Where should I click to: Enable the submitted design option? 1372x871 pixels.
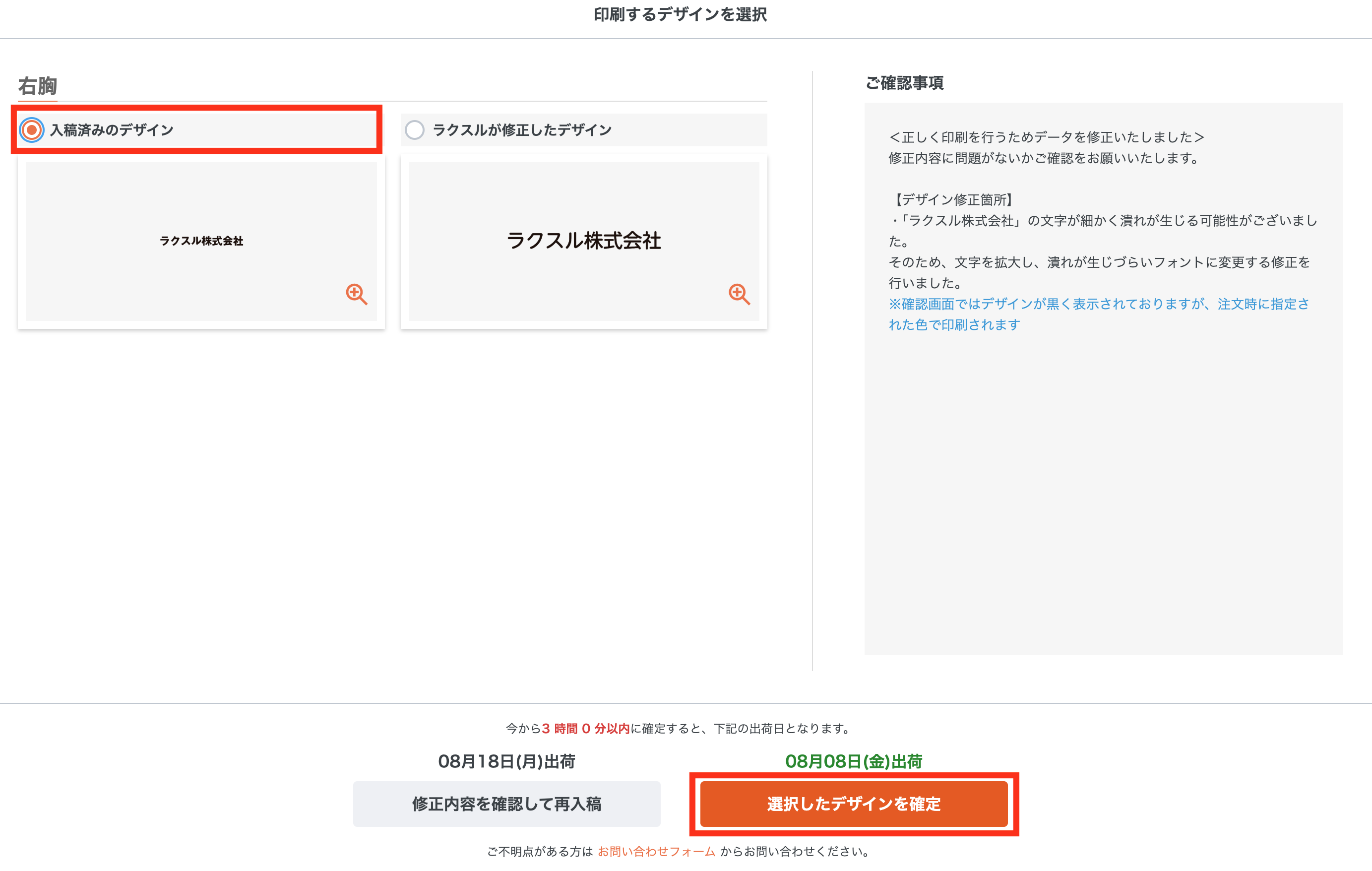click(32, 130)
